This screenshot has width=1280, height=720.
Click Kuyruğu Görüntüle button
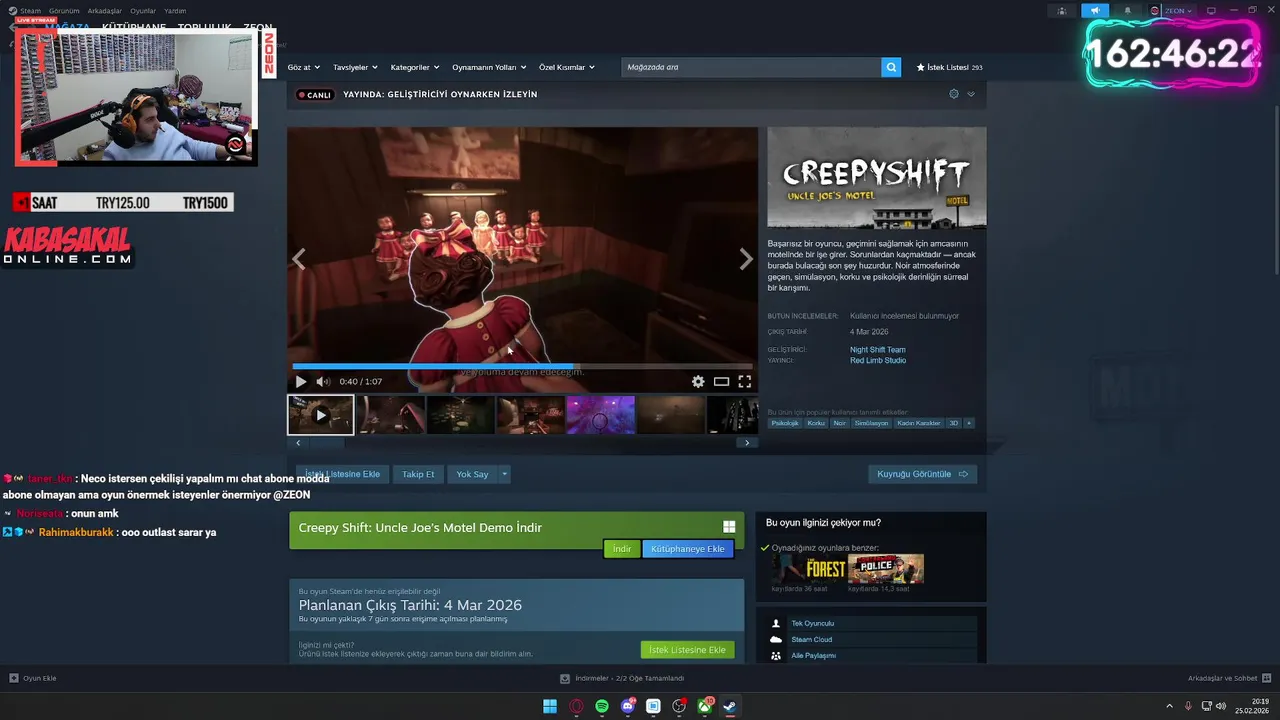pos(922,474)
